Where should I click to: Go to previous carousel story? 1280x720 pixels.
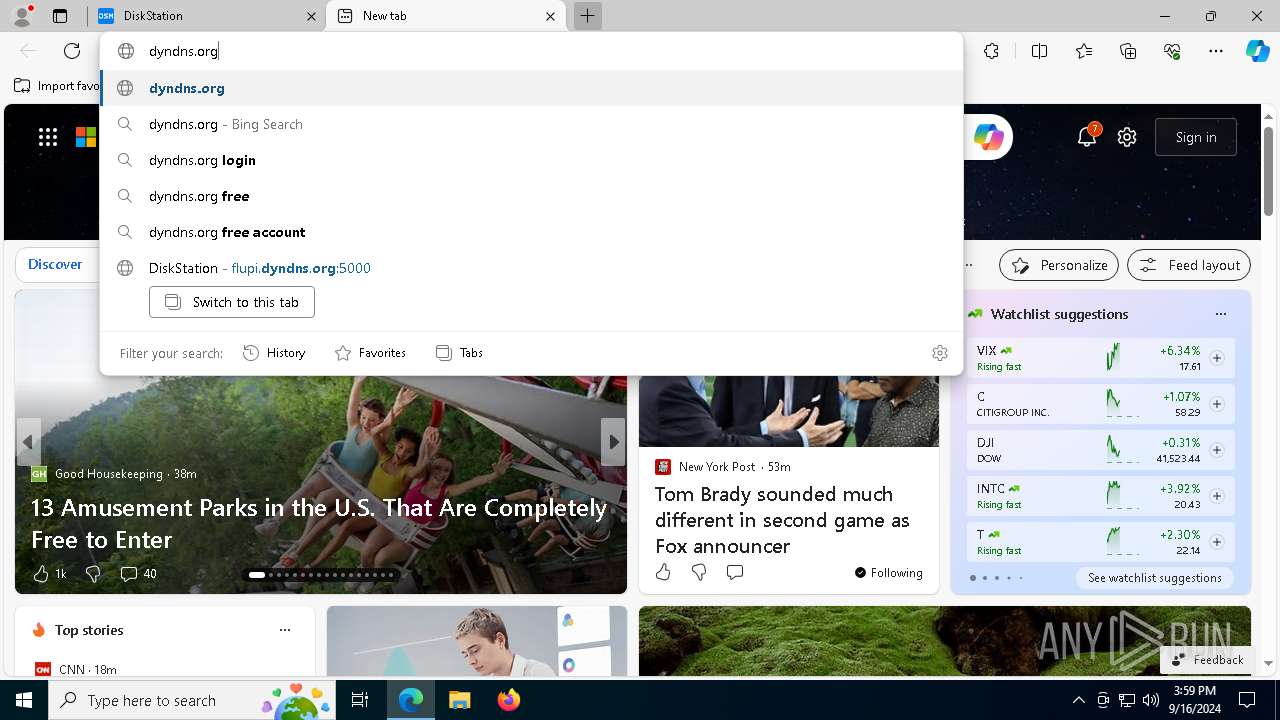click(x=28, y=442)
